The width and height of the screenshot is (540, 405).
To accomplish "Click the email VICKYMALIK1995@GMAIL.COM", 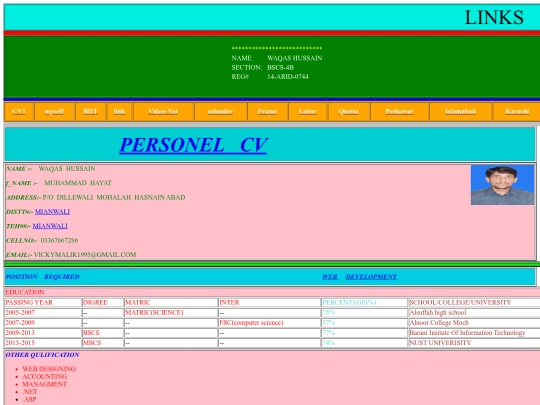I will (x=85, y=255).
